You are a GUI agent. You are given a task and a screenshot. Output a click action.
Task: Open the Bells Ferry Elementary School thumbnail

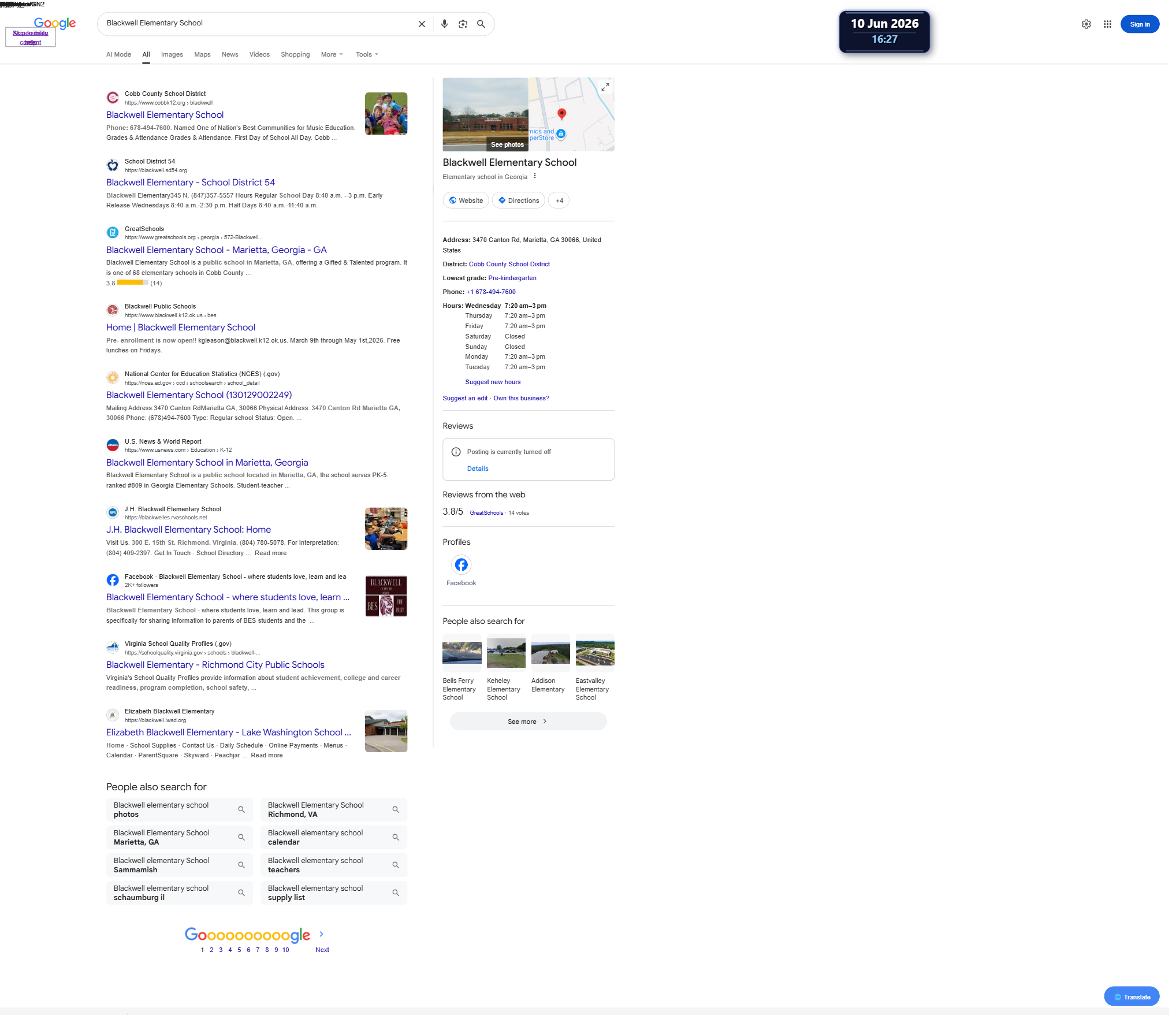[x=462, y=653]
